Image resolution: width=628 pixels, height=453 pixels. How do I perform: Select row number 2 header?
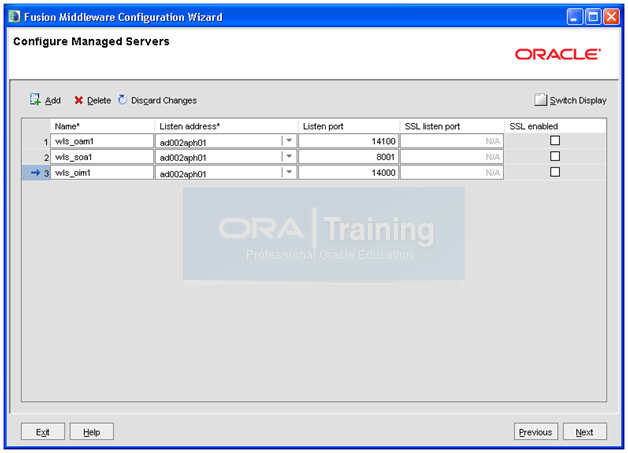[36, 157]
